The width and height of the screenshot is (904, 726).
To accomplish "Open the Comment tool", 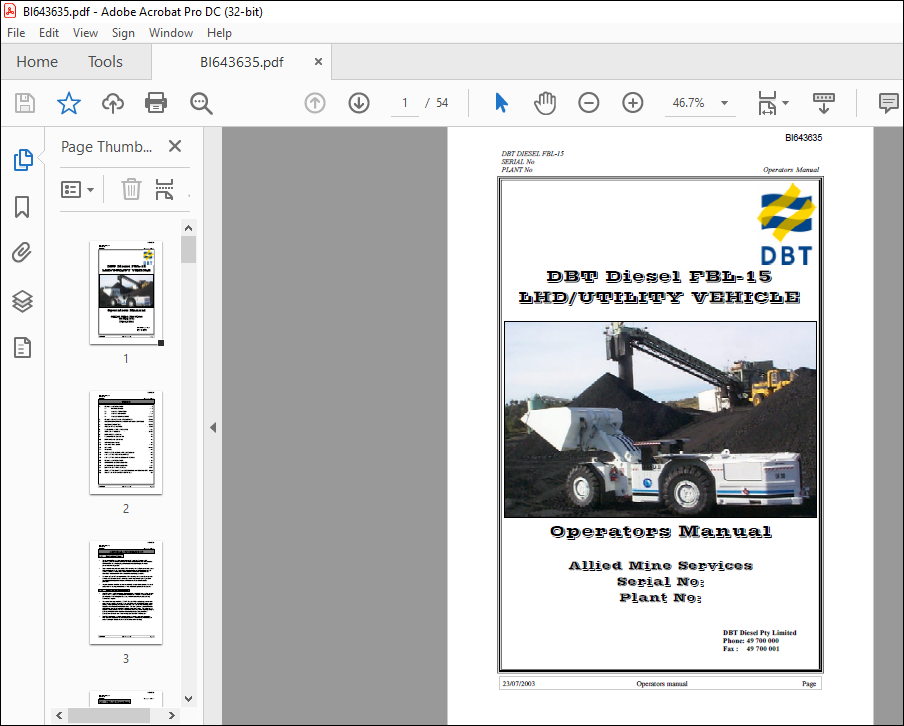I will (x=888, y=103).
